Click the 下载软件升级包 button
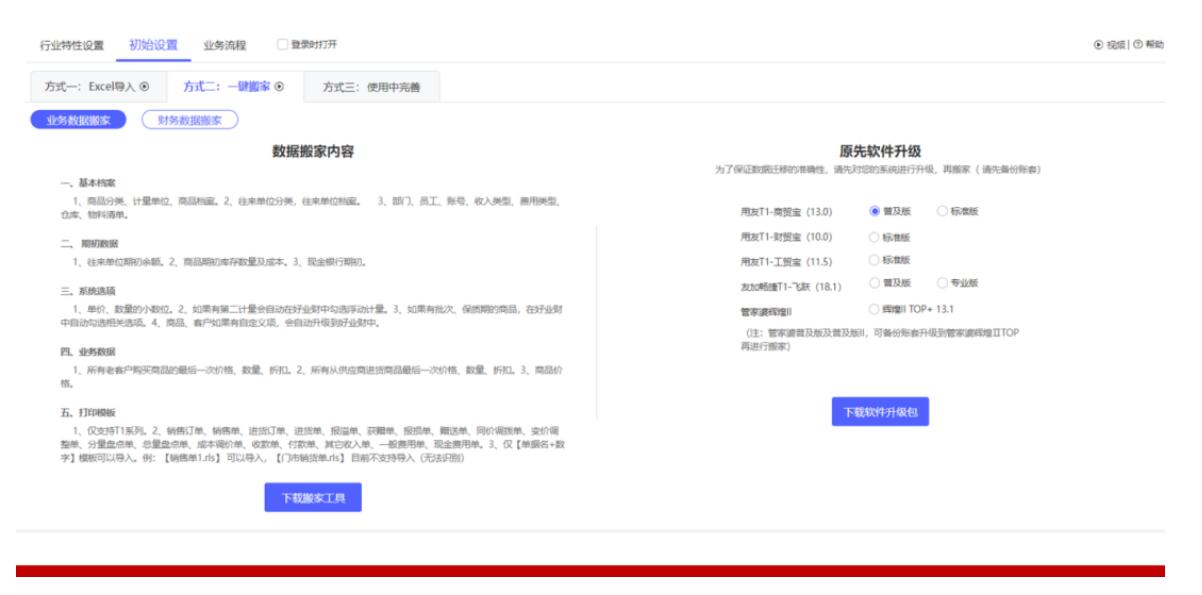1202x595 pixels. 880,411
